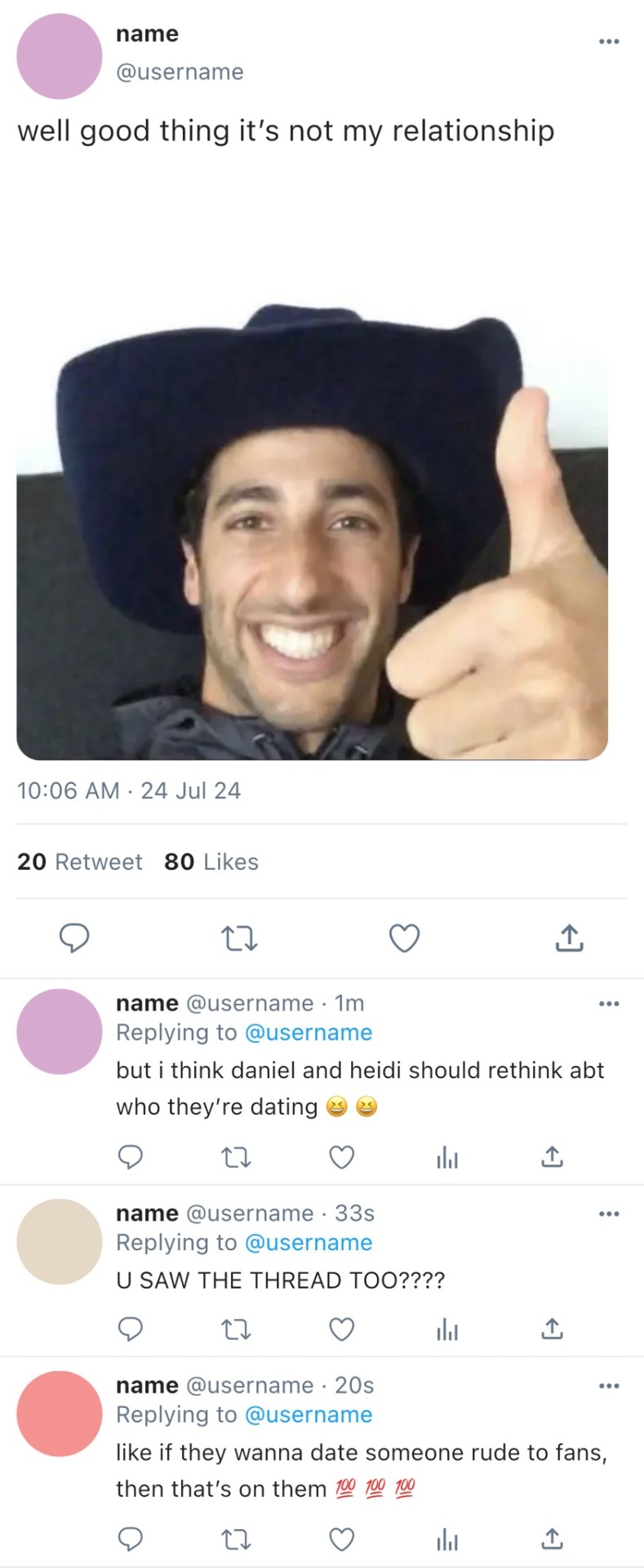View analytics for the daniel and heidi reply
The image size is (644, 1568).
(x=447, y=1157)
